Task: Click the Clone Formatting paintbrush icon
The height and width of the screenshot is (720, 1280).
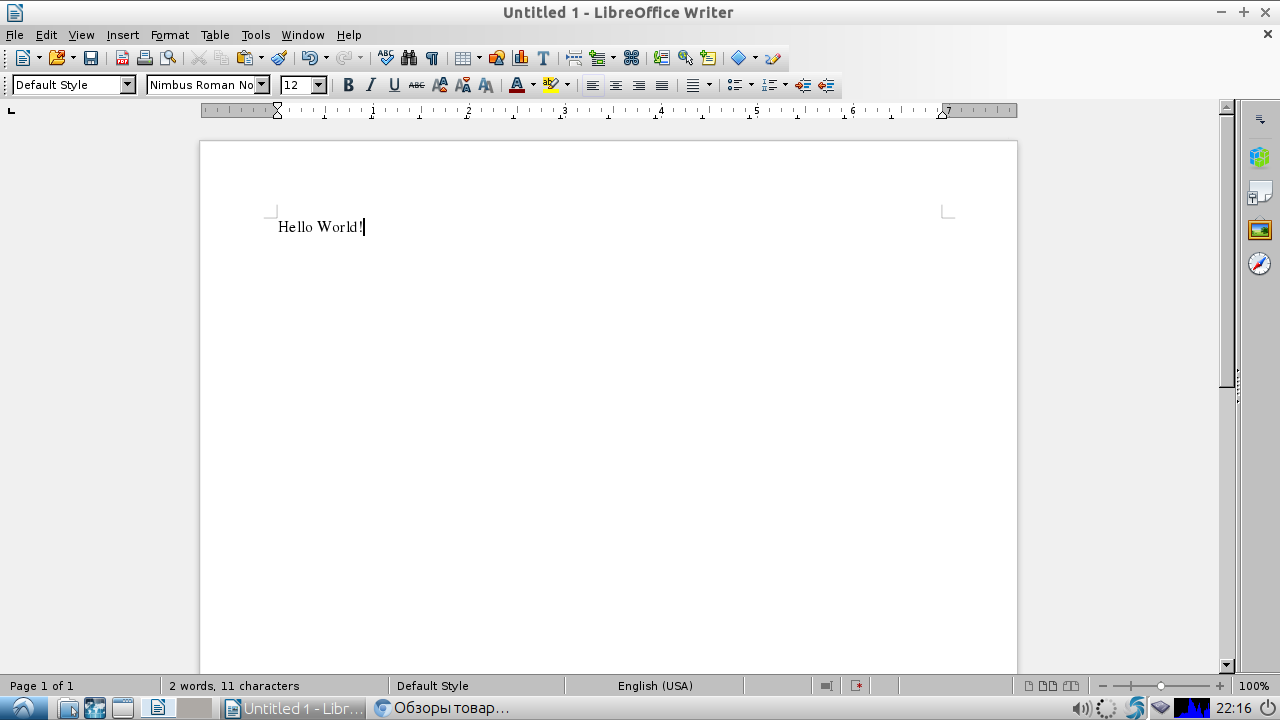Action: pos(279,58)
